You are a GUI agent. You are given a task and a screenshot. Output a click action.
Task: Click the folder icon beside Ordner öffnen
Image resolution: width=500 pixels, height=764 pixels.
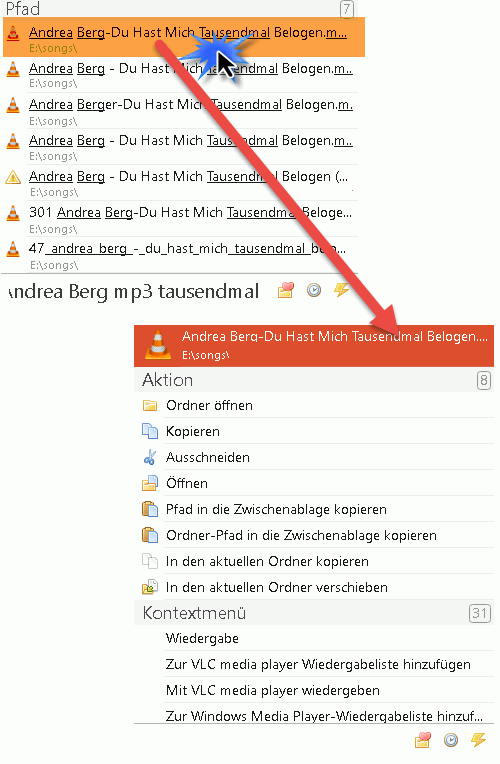(x=150, y=405)
